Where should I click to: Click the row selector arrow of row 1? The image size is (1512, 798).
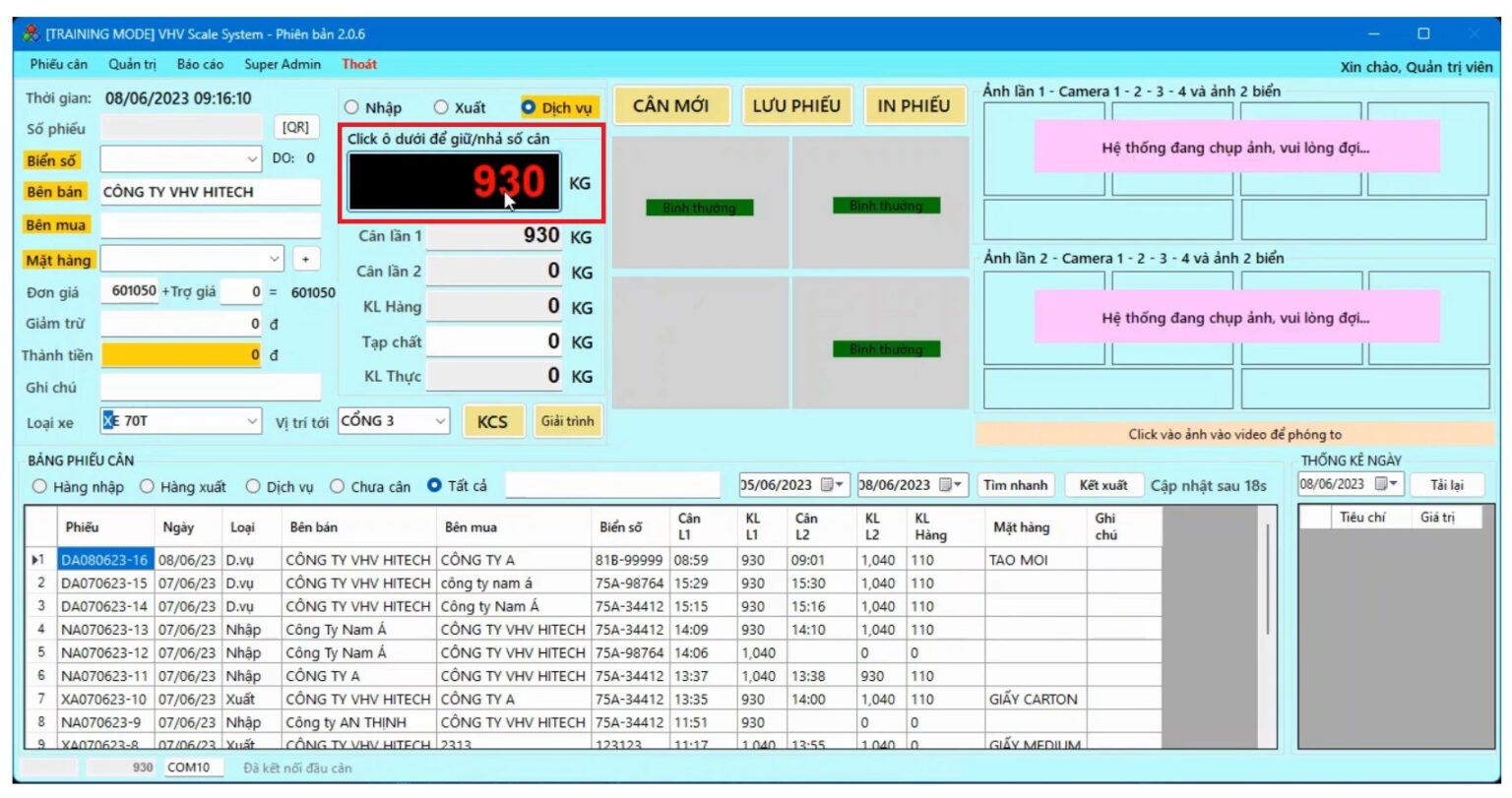[x=37, y=560]
